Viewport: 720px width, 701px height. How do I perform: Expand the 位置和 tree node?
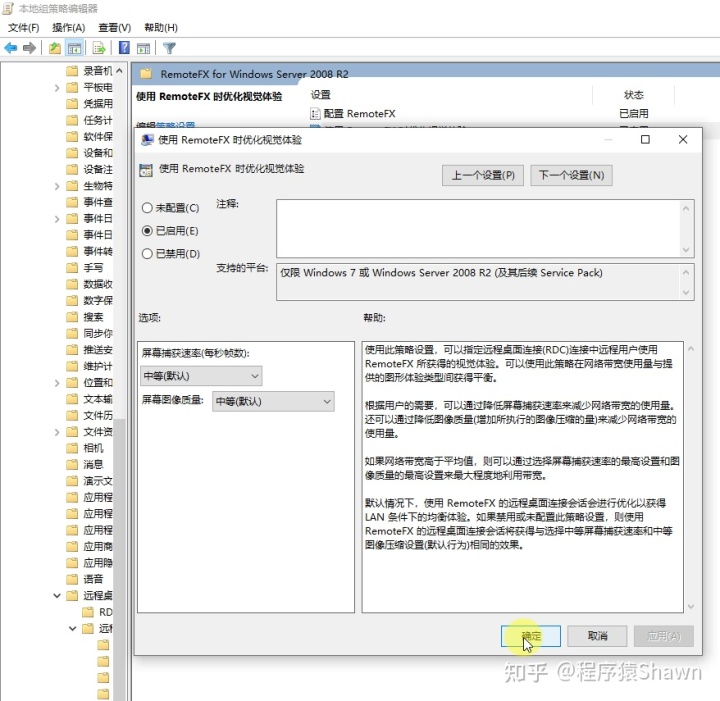tap(57, 382)
